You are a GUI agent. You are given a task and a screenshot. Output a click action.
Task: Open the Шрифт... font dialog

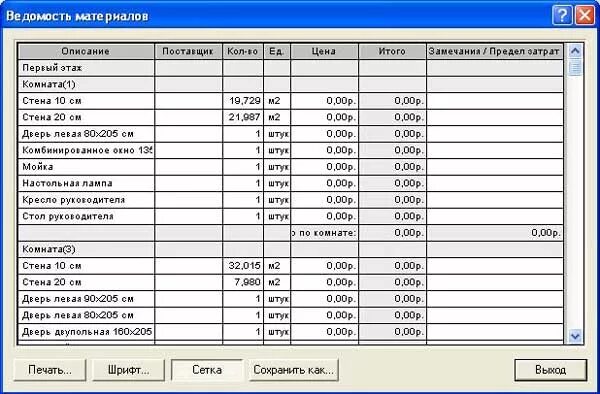(x=128, y=370)
